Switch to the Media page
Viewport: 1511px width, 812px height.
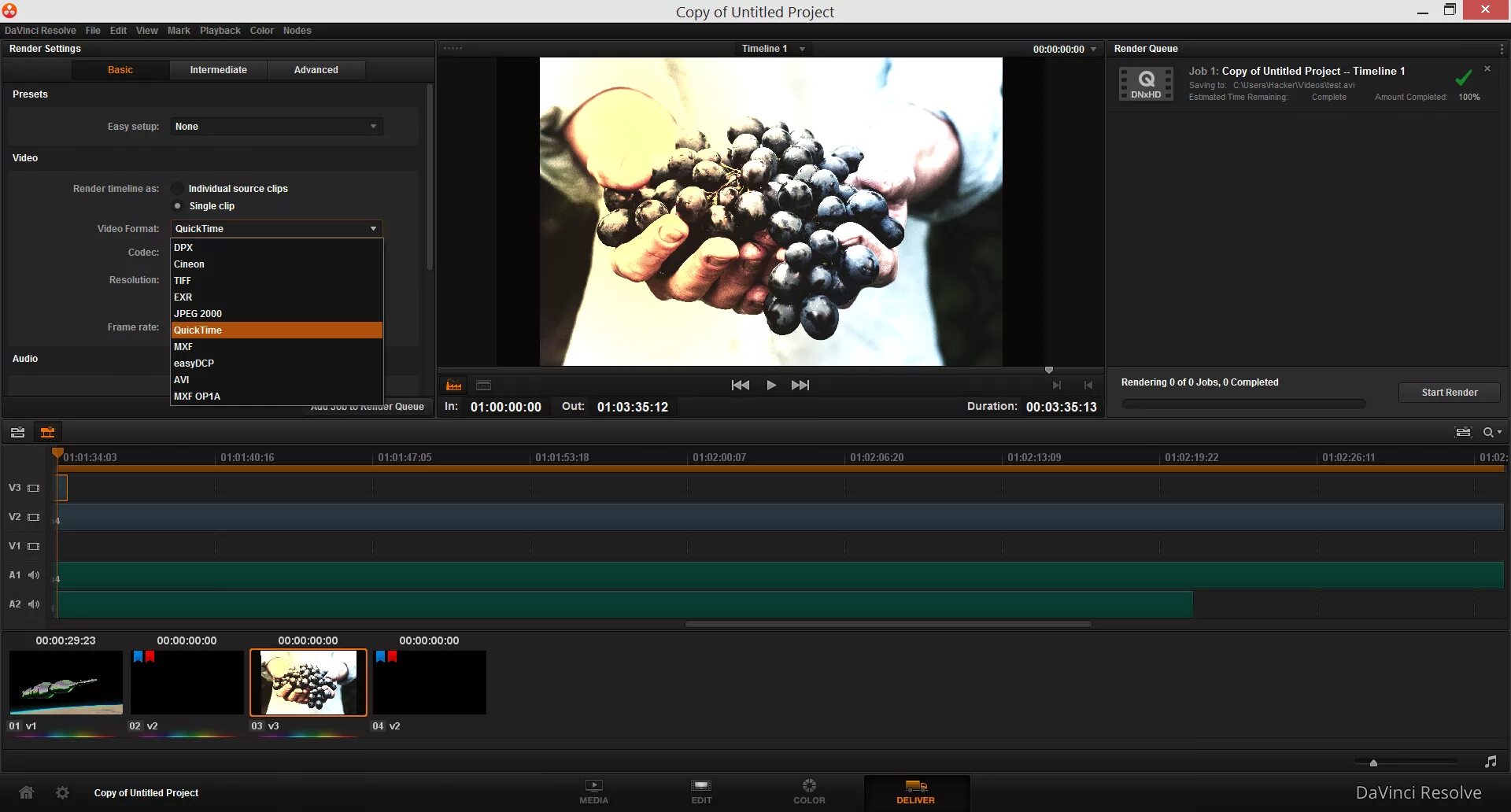[593, 792]
